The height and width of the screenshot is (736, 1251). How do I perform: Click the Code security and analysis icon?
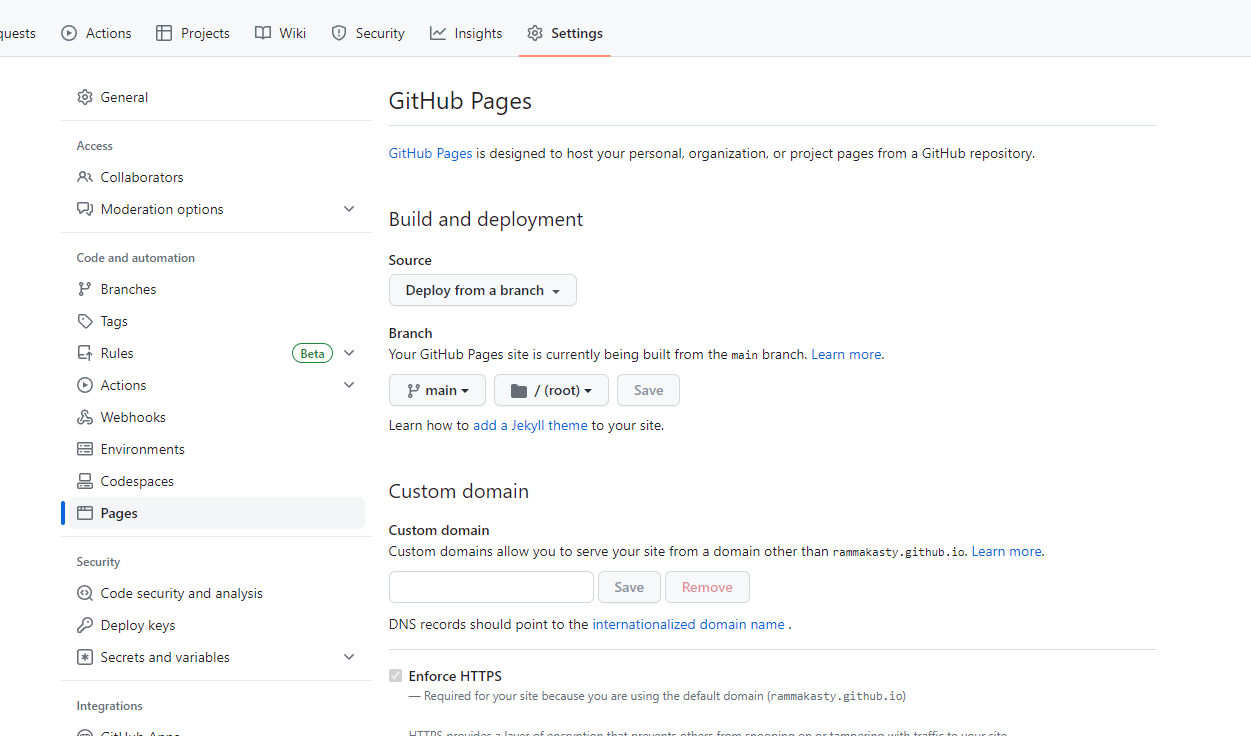[85, 593]
